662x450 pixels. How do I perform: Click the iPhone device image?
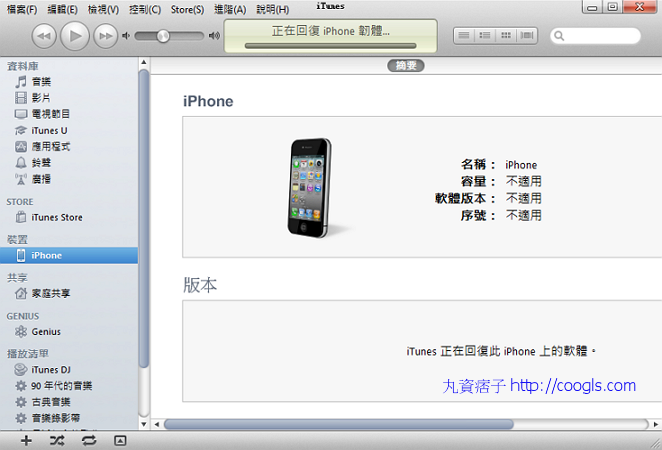310,187
